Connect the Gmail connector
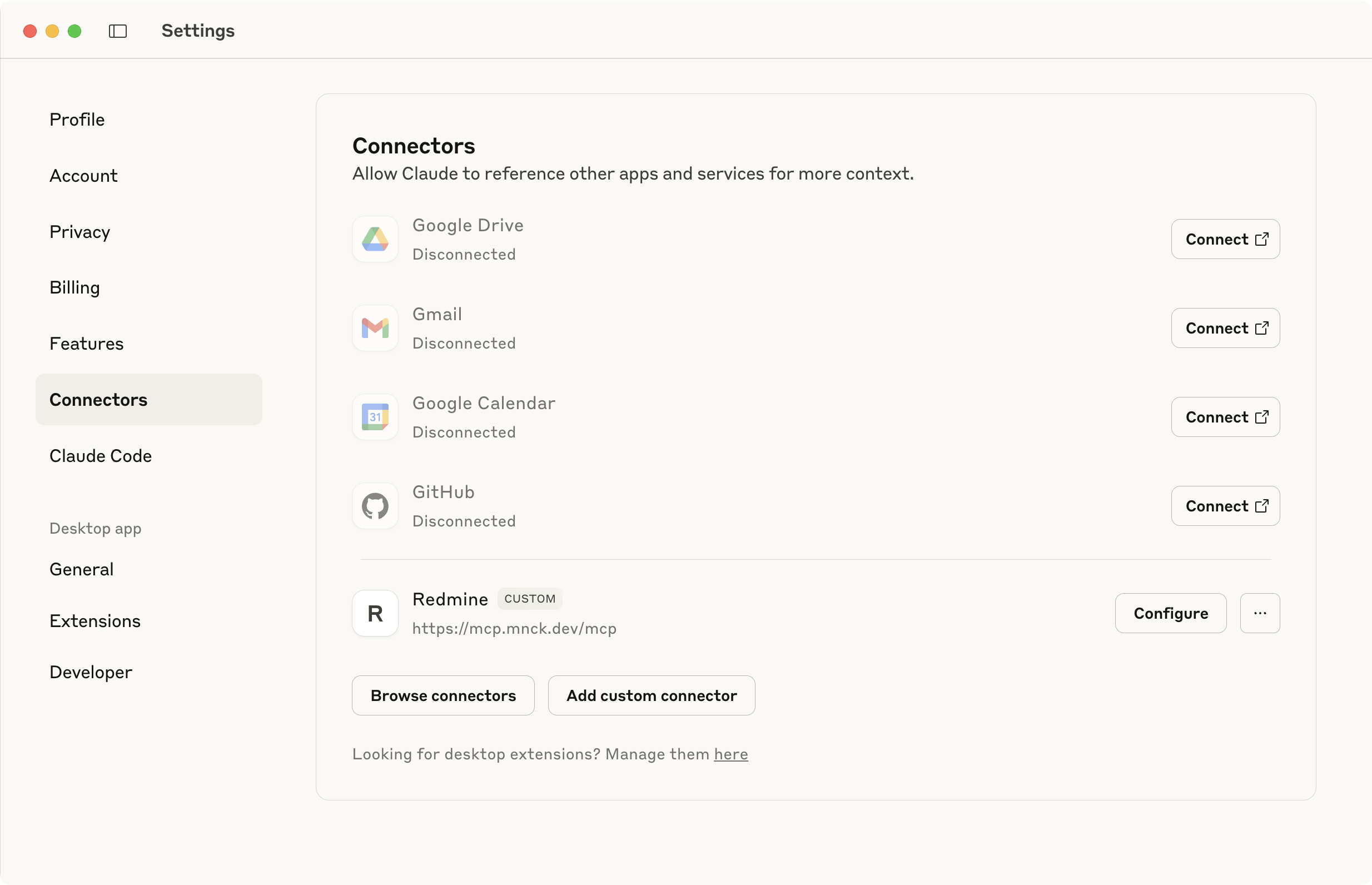This screenshot has width=1372, height=885. click(1225, 328)
